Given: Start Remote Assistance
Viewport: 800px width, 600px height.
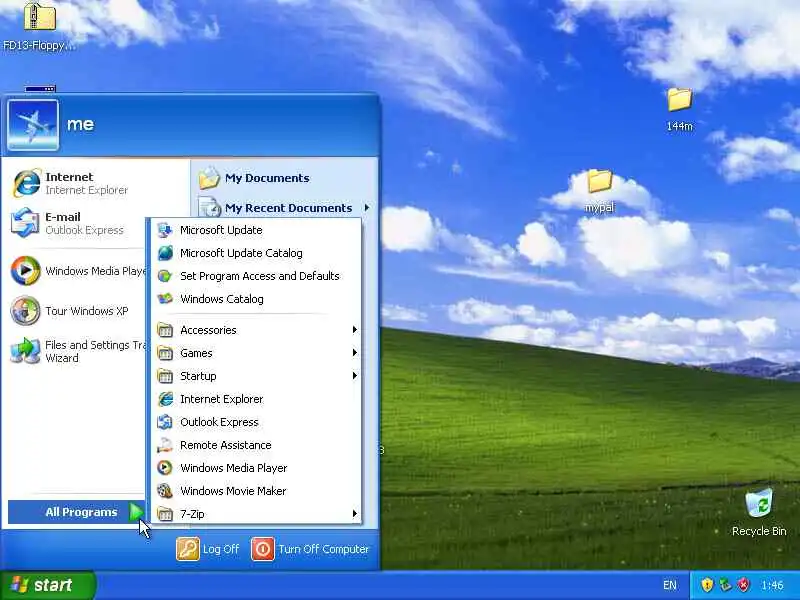Looking at the screenshot, I should point(256,445).
